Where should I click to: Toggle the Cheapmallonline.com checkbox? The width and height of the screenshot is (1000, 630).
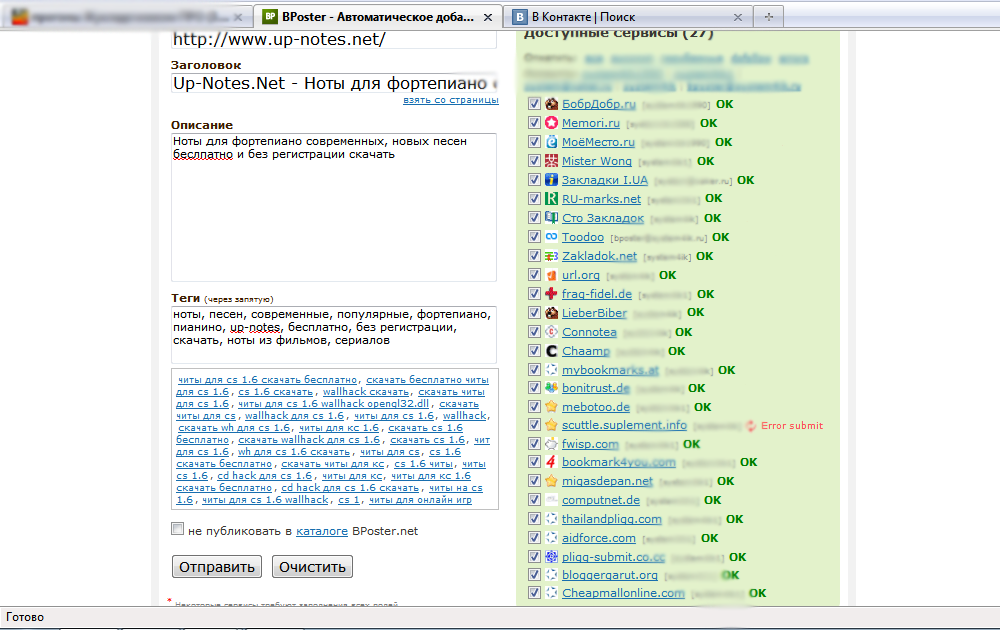click(x=534, y=592)
